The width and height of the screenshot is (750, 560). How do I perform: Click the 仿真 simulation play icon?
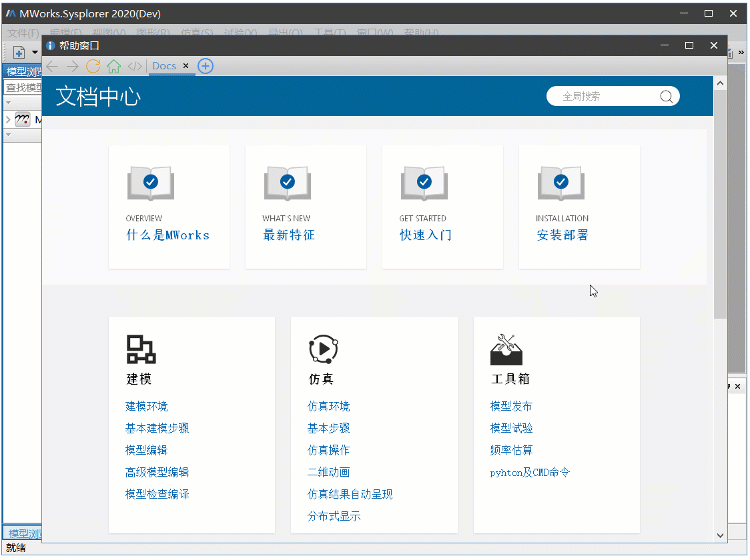click(323, 349)
